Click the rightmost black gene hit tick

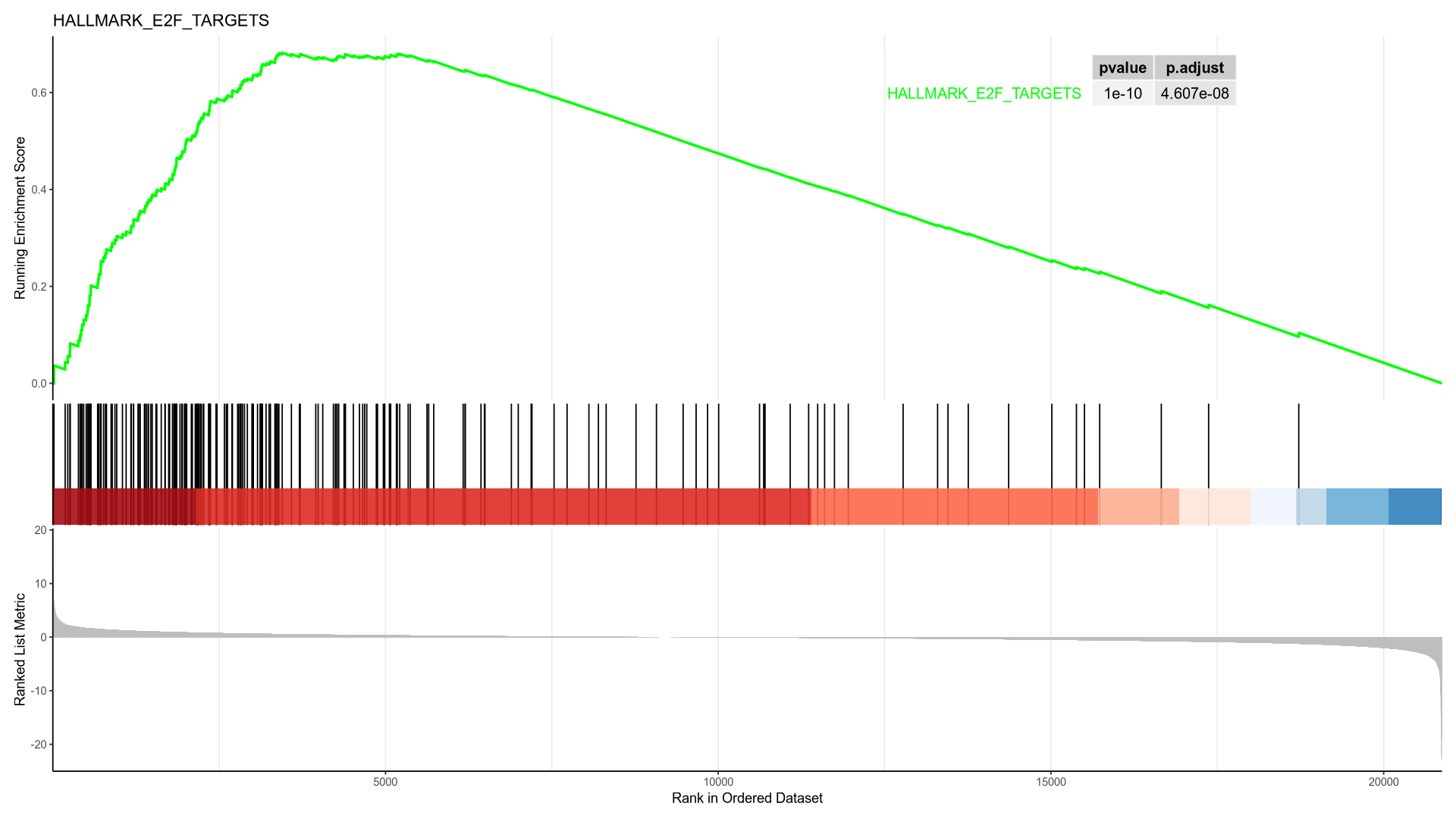coord(1298,446)
